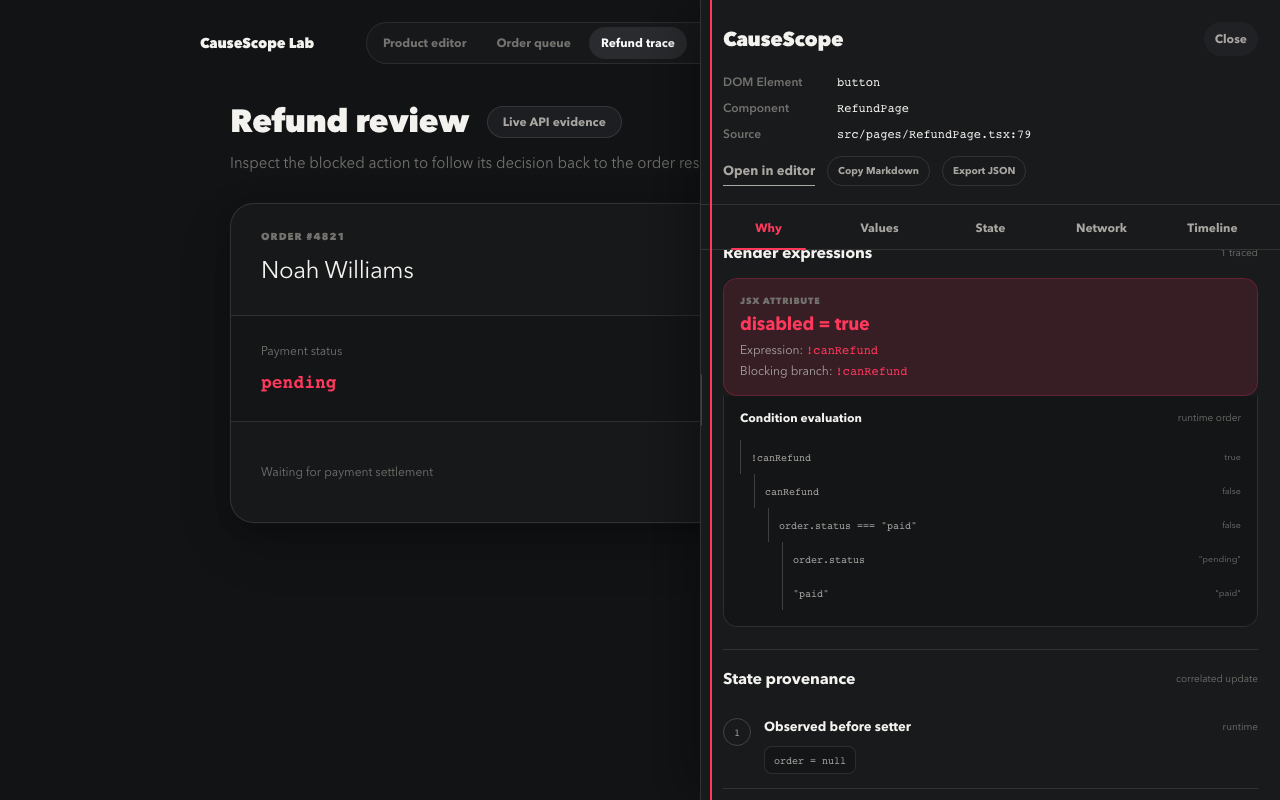Click the State provenance heading

pyautogui.click(x=789, y=679)
